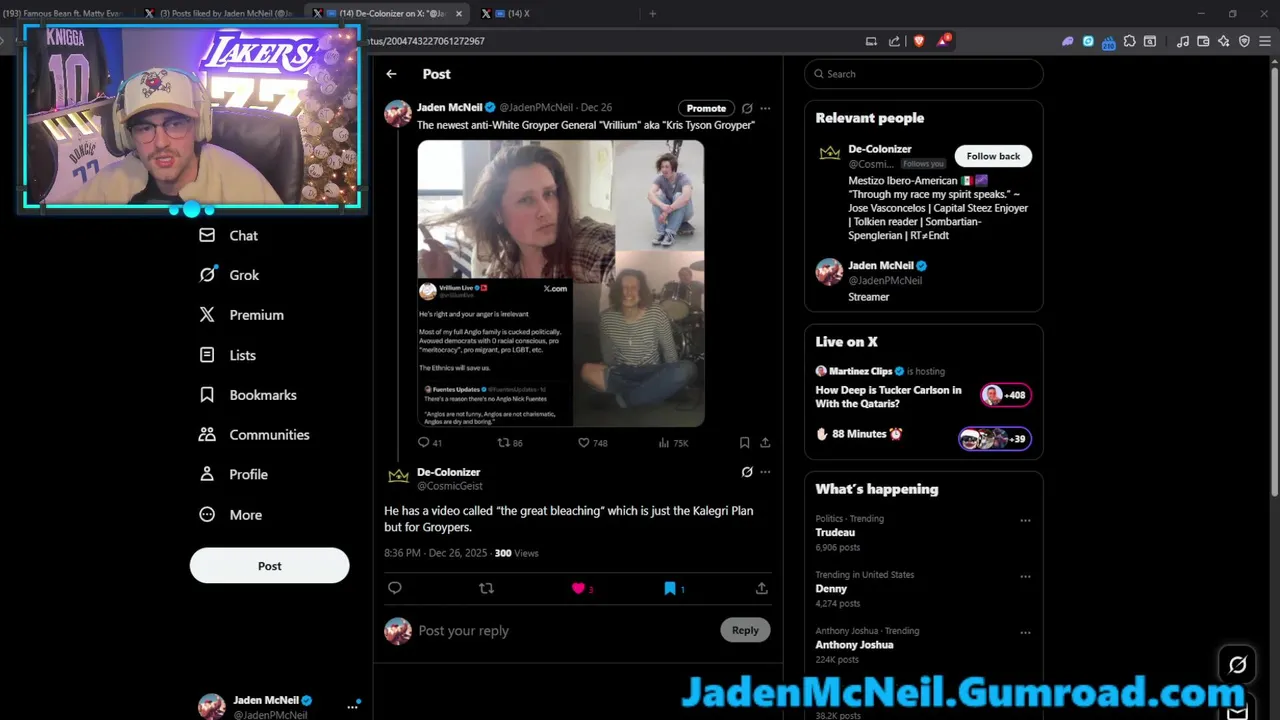
Task: Open Lists from the sidebar
Action: (x=227, y=355)
